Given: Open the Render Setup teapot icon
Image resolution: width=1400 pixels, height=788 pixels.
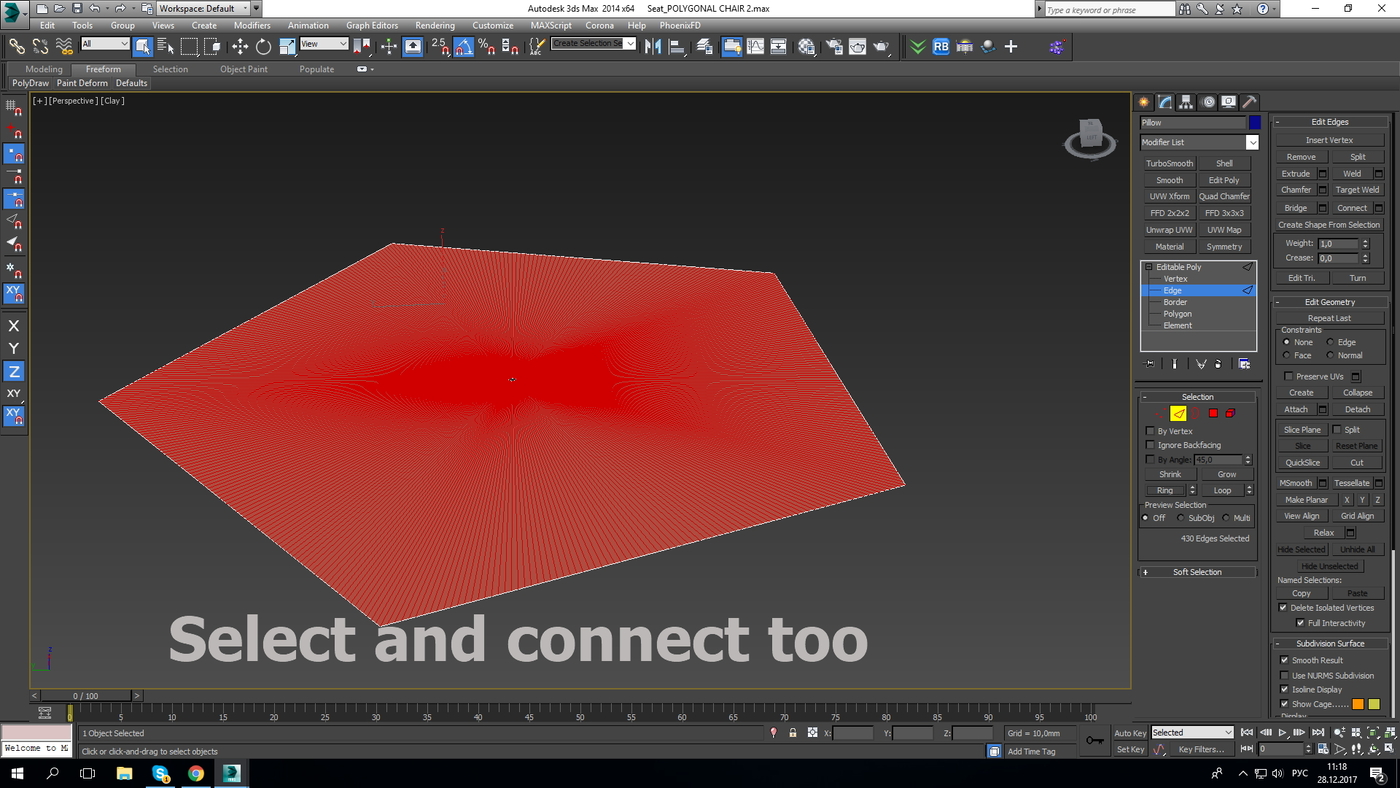Looking at the screenshot, I should pos(833,46).
